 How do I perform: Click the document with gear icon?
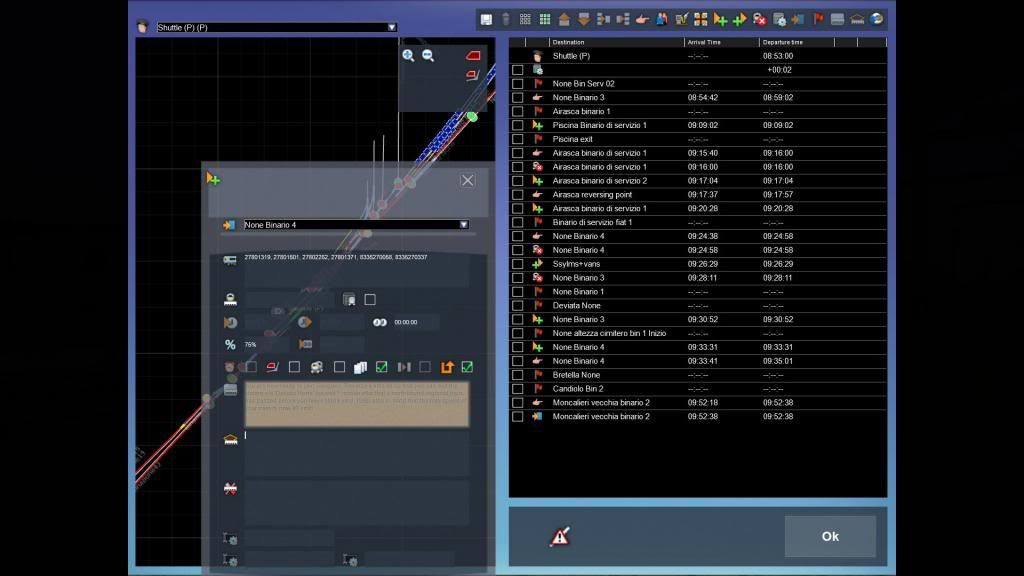(779, 20)
